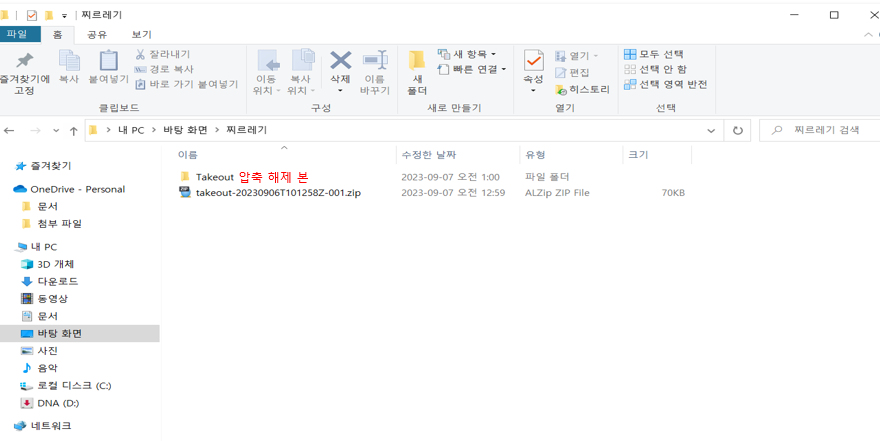Switch to the 공유 (Share) tab

point(97,34)
